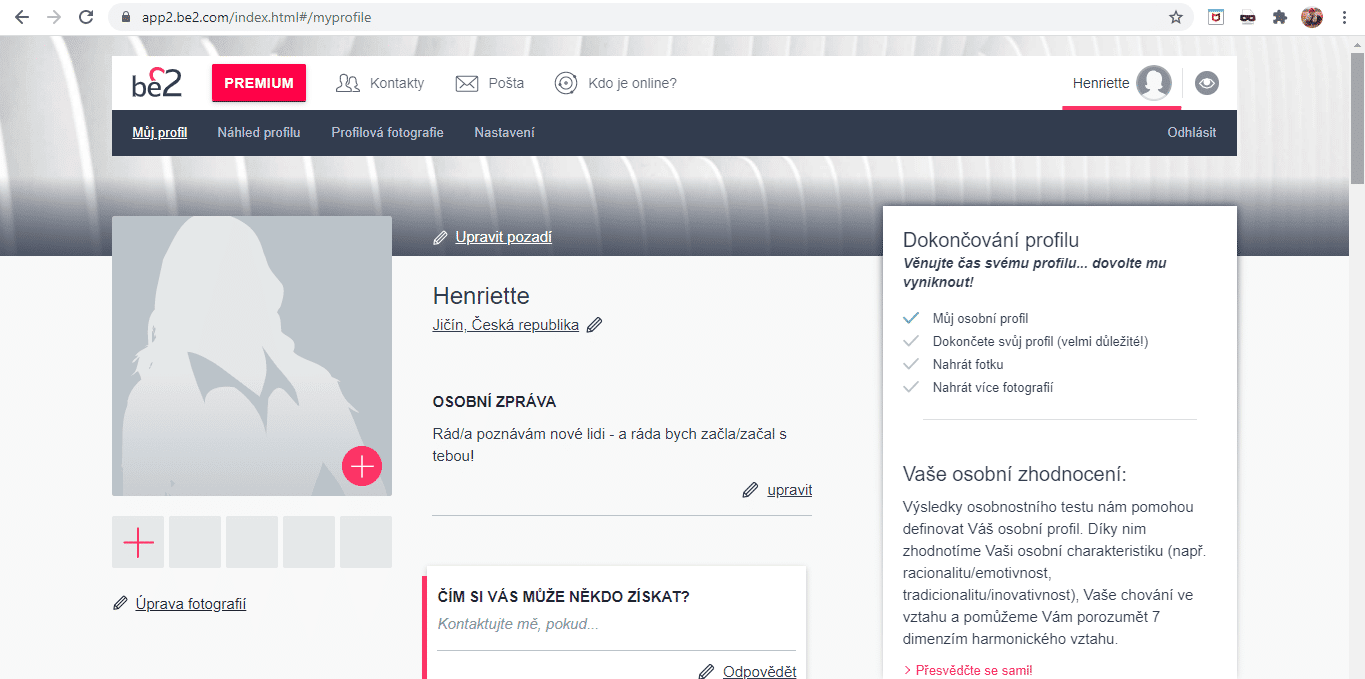Click the Kdo je online target icon
Screen dimensions: 1365x679
point(566,83)
